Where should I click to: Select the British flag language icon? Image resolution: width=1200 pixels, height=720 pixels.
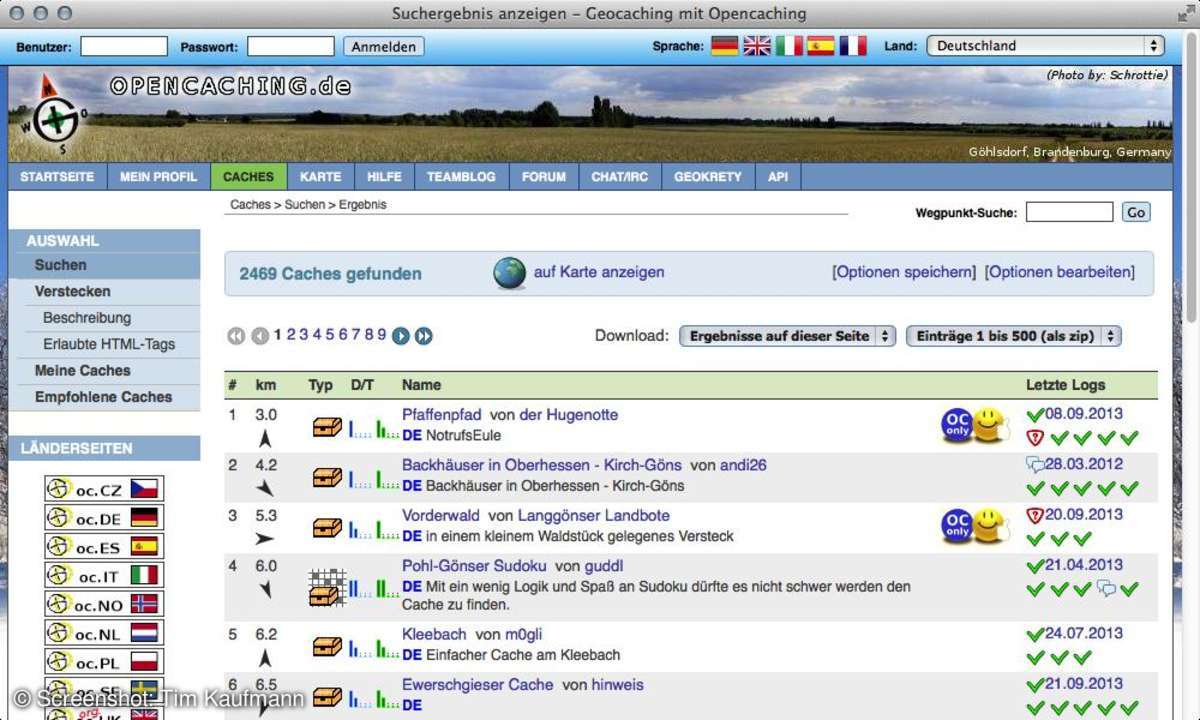[757, 46]
